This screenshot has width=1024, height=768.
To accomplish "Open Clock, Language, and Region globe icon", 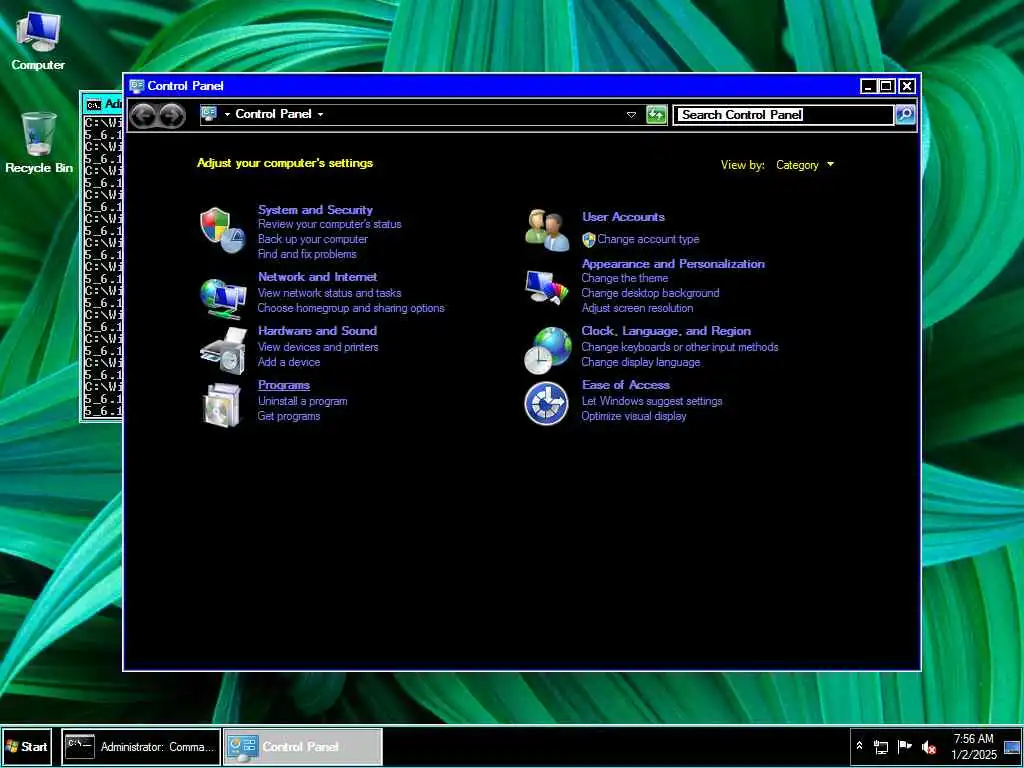I will [x=547, y=351].
